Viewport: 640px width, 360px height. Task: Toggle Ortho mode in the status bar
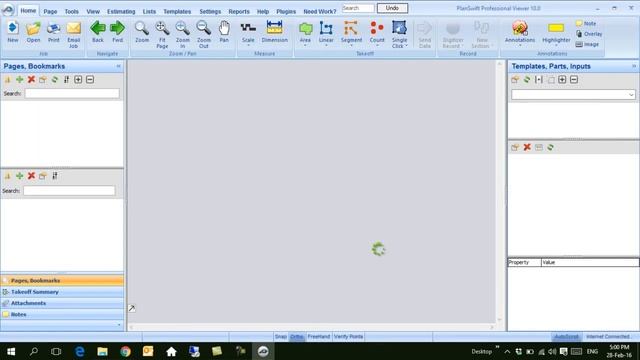297,336
